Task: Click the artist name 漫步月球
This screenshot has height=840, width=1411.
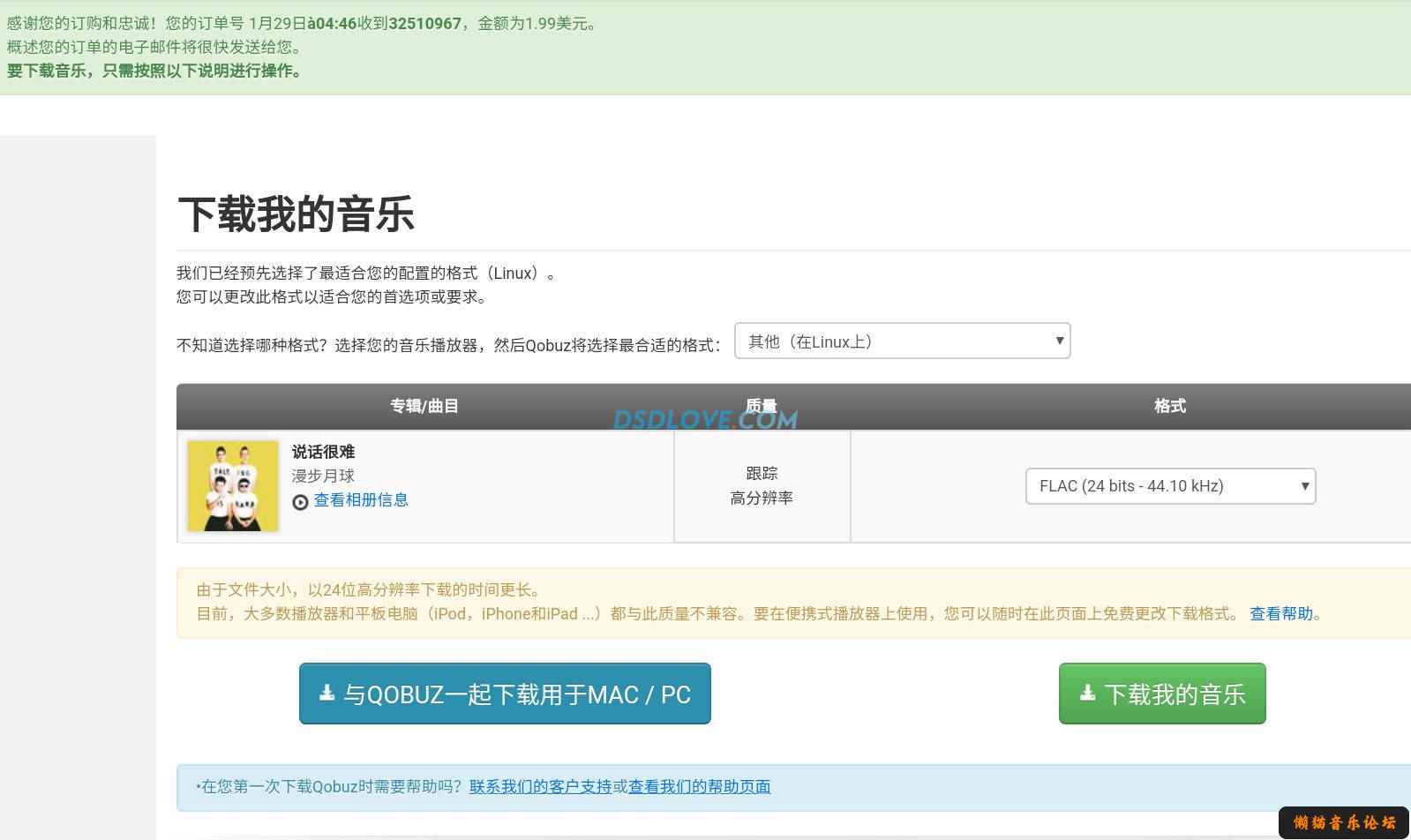Action: point(323,476)
